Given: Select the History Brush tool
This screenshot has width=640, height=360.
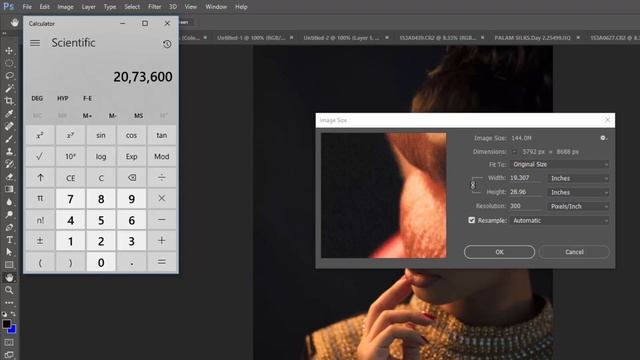Looking at the screenshot, I should (9, 164).
